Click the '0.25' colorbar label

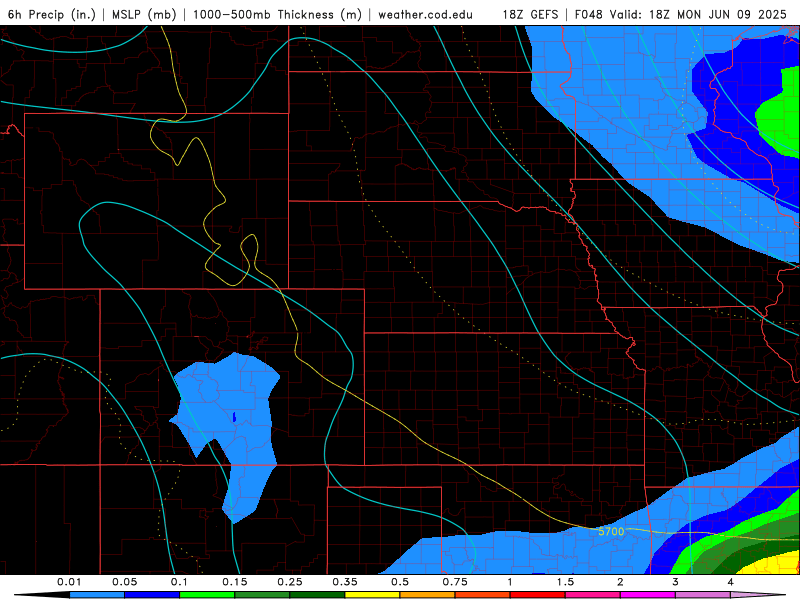pos(290,582)
